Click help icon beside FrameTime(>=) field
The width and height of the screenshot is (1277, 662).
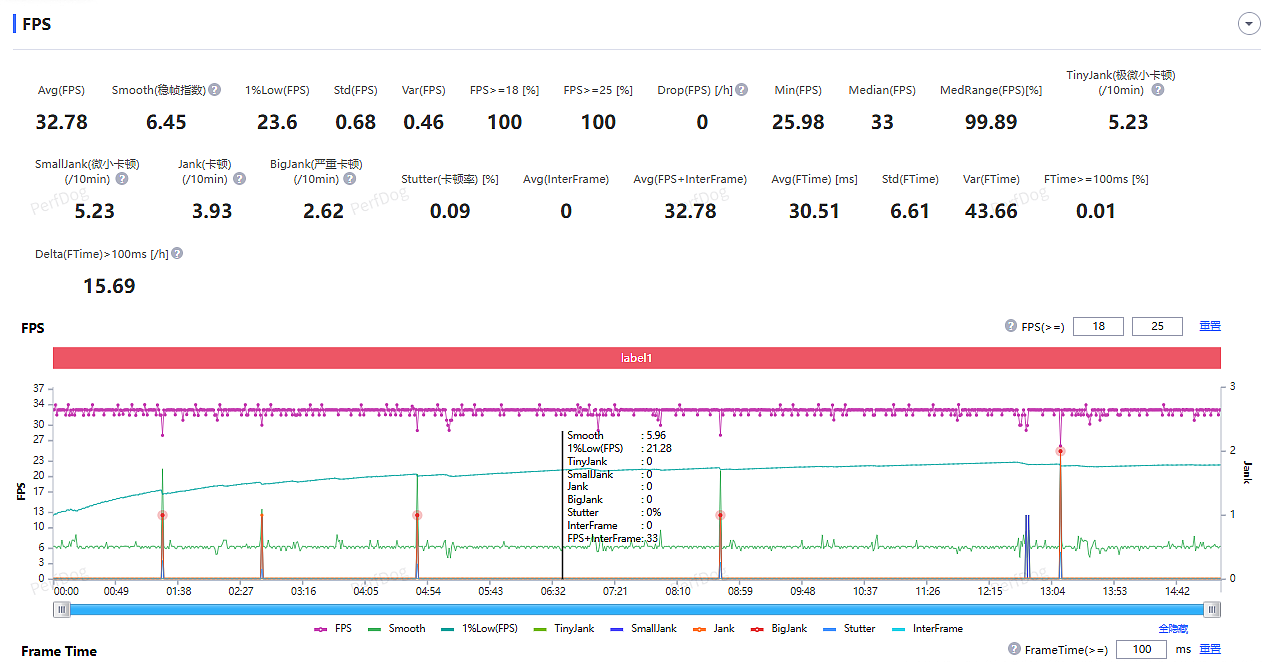tap(1015, 650)
